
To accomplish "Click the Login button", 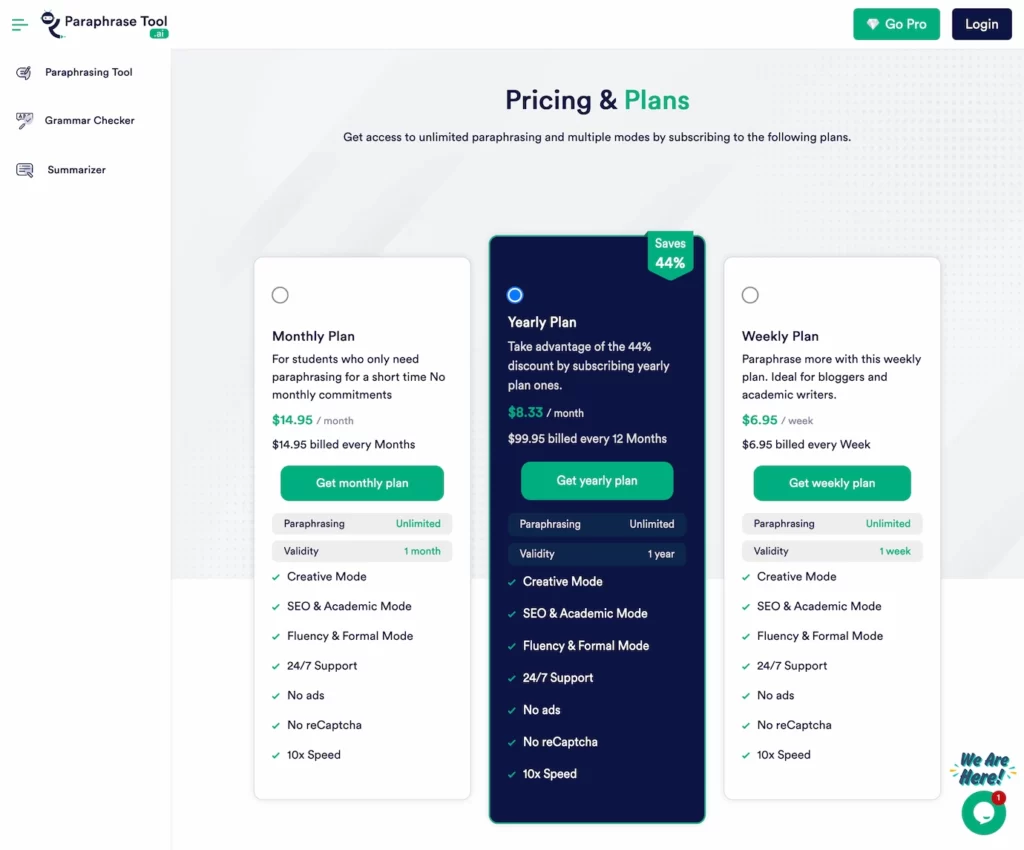I will [x=981, y=24].
